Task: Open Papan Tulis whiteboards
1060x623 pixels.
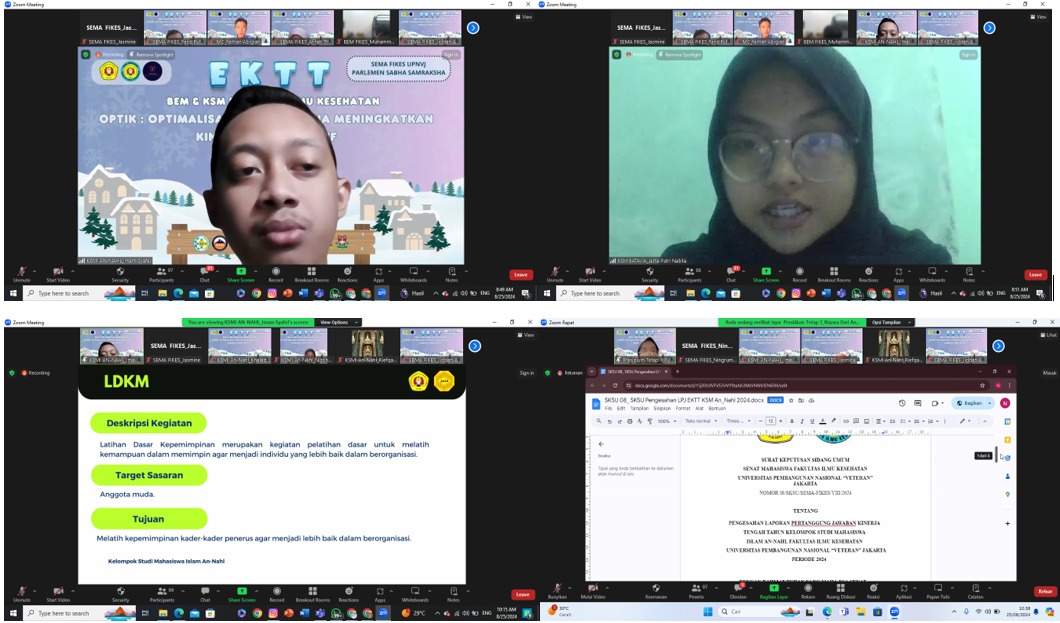Action: click(x=939, y=589)
